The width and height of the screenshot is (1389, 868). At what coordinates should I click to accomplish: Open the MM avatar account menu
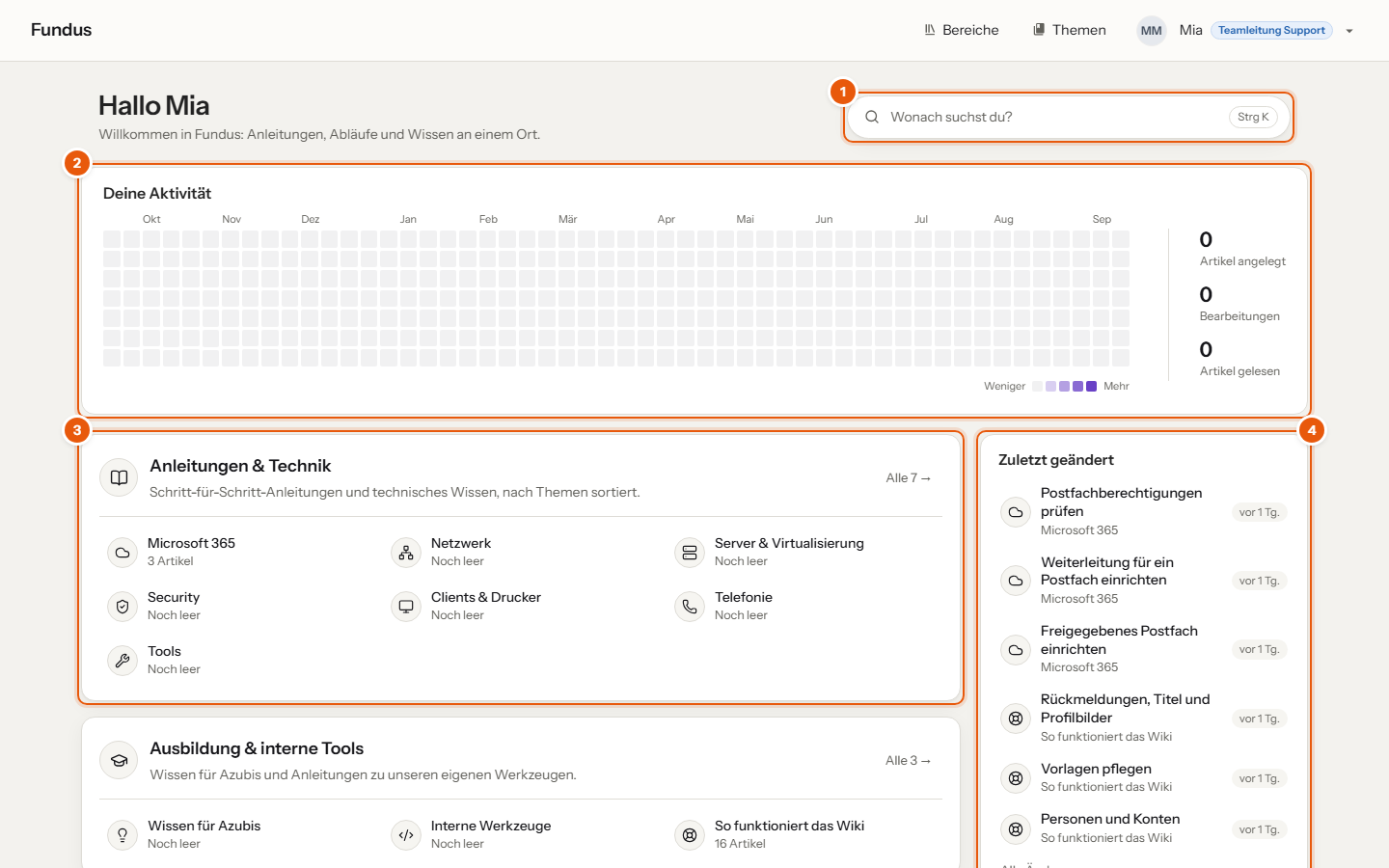pyautogui.click(x=1152, y=31)
